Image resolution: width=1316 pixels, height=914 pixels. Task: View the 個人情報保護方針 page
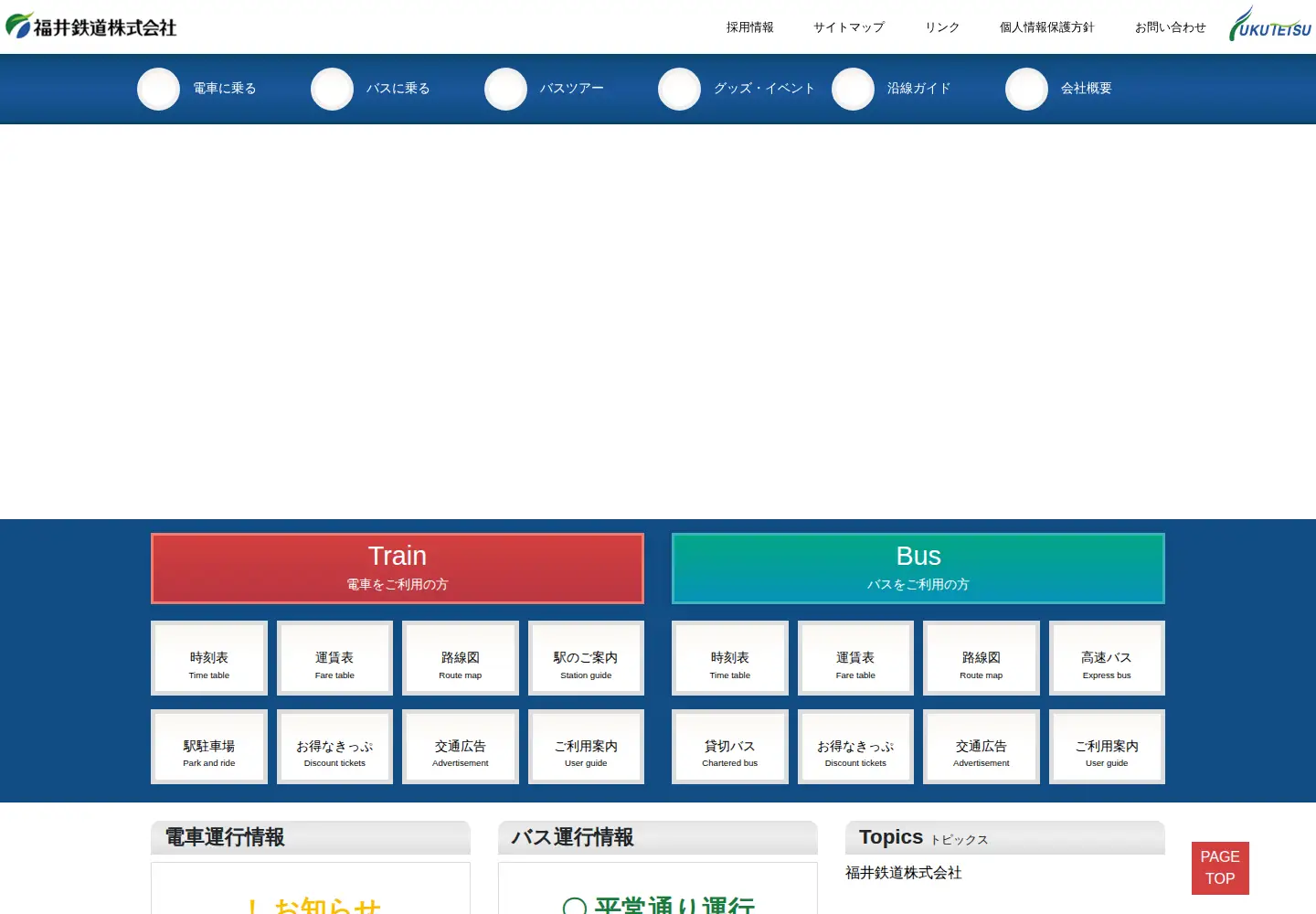[1047, 27]
